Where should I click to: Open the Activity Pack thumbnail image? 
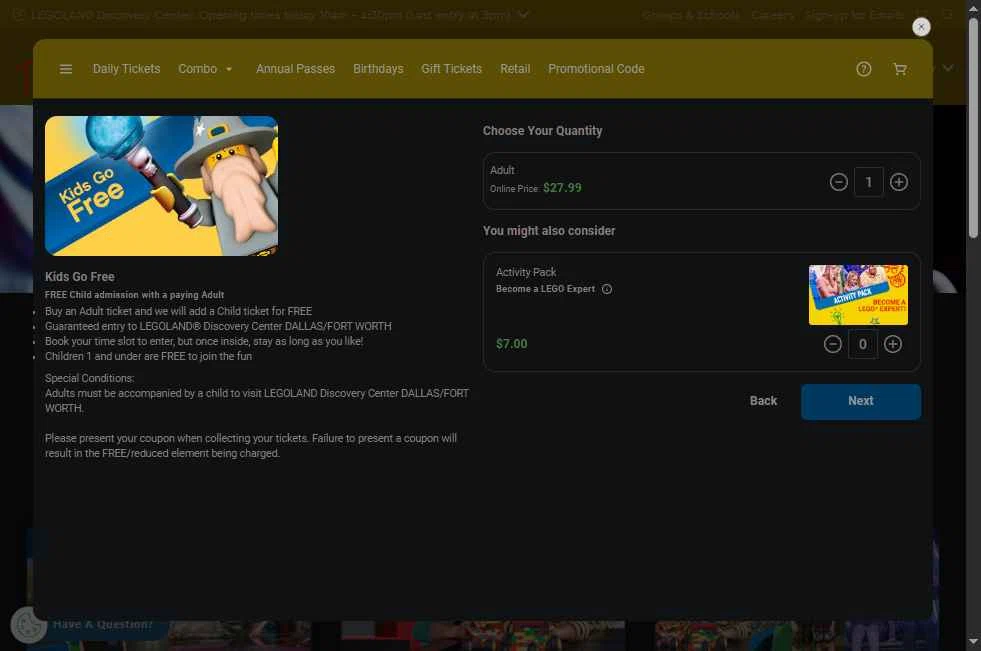858,295
